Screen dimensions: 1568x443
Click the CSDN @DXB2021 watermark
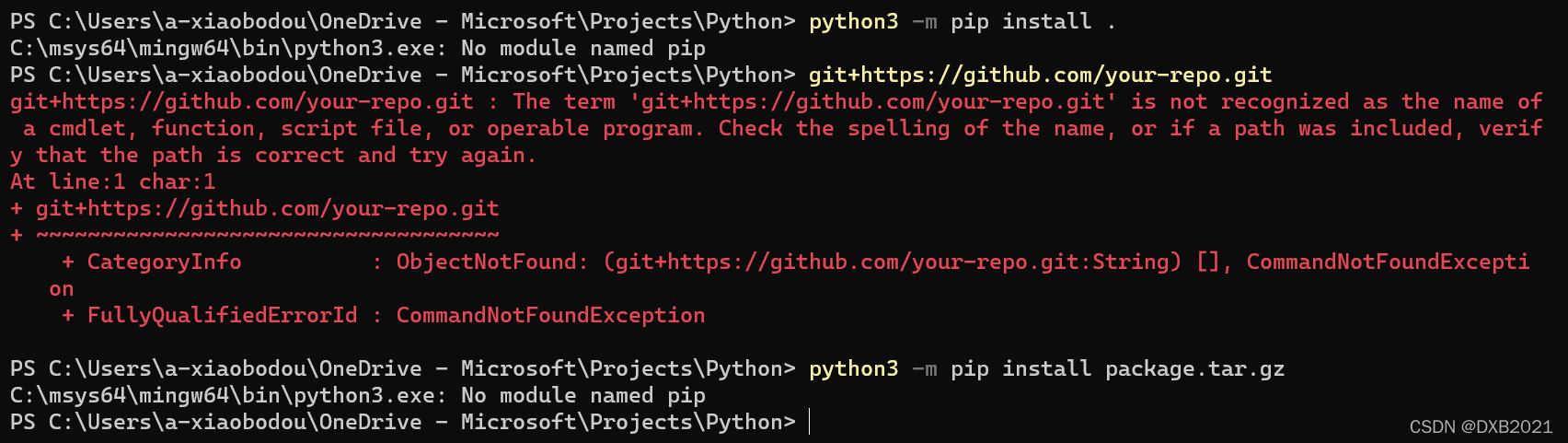click(1481, 426)
